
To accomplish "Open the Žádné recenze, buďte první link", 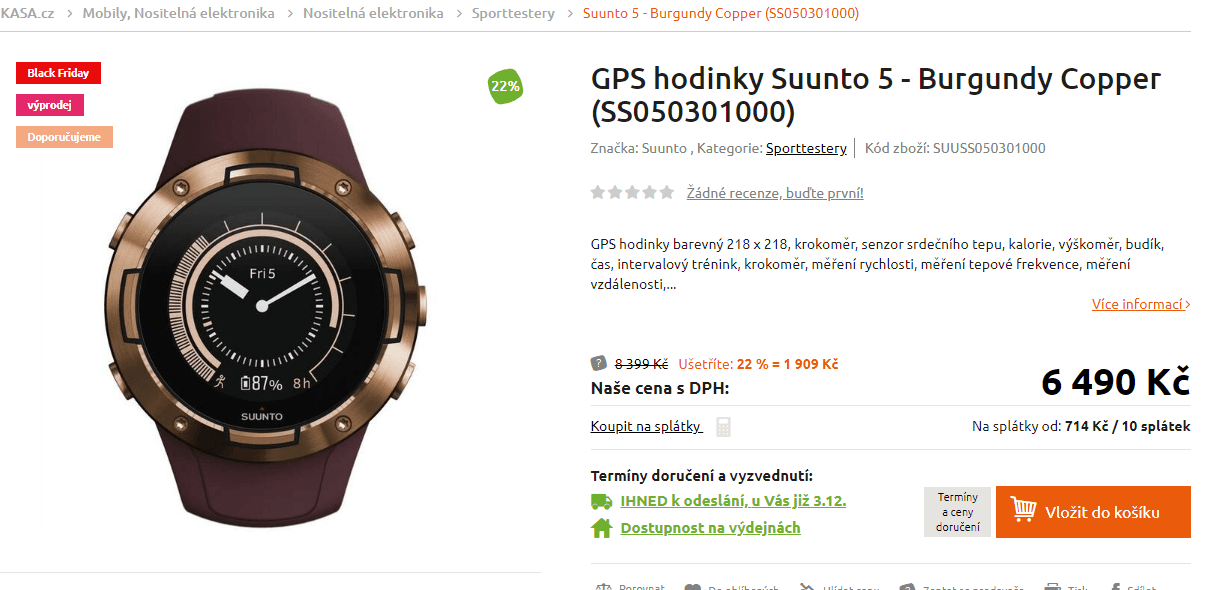I will click(x=775, y=193).
